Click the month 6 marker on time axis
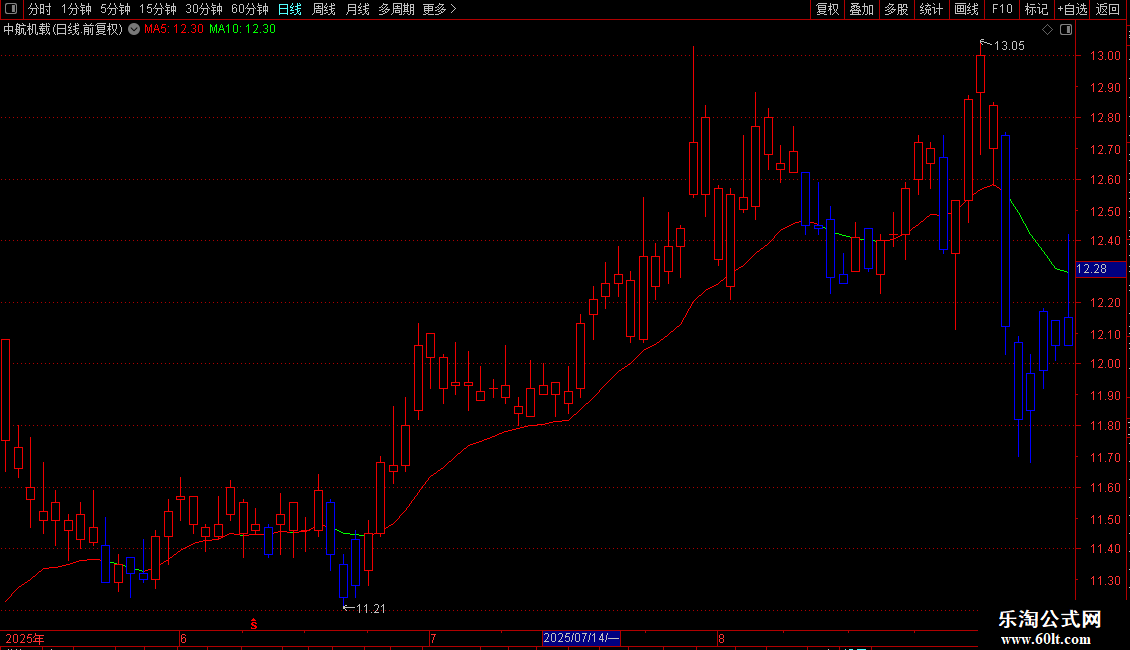1130x650 pixels. pos(184,638)
